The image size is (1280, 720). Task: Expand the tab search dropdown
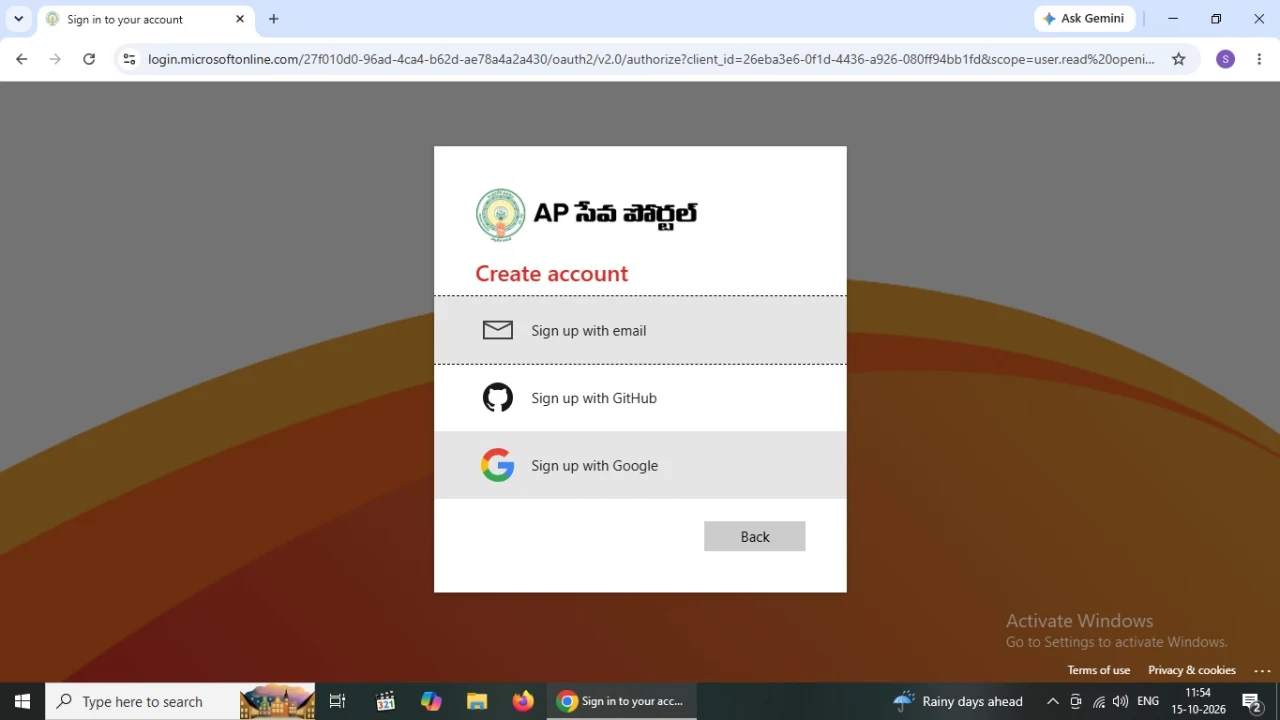coord(18,19)
